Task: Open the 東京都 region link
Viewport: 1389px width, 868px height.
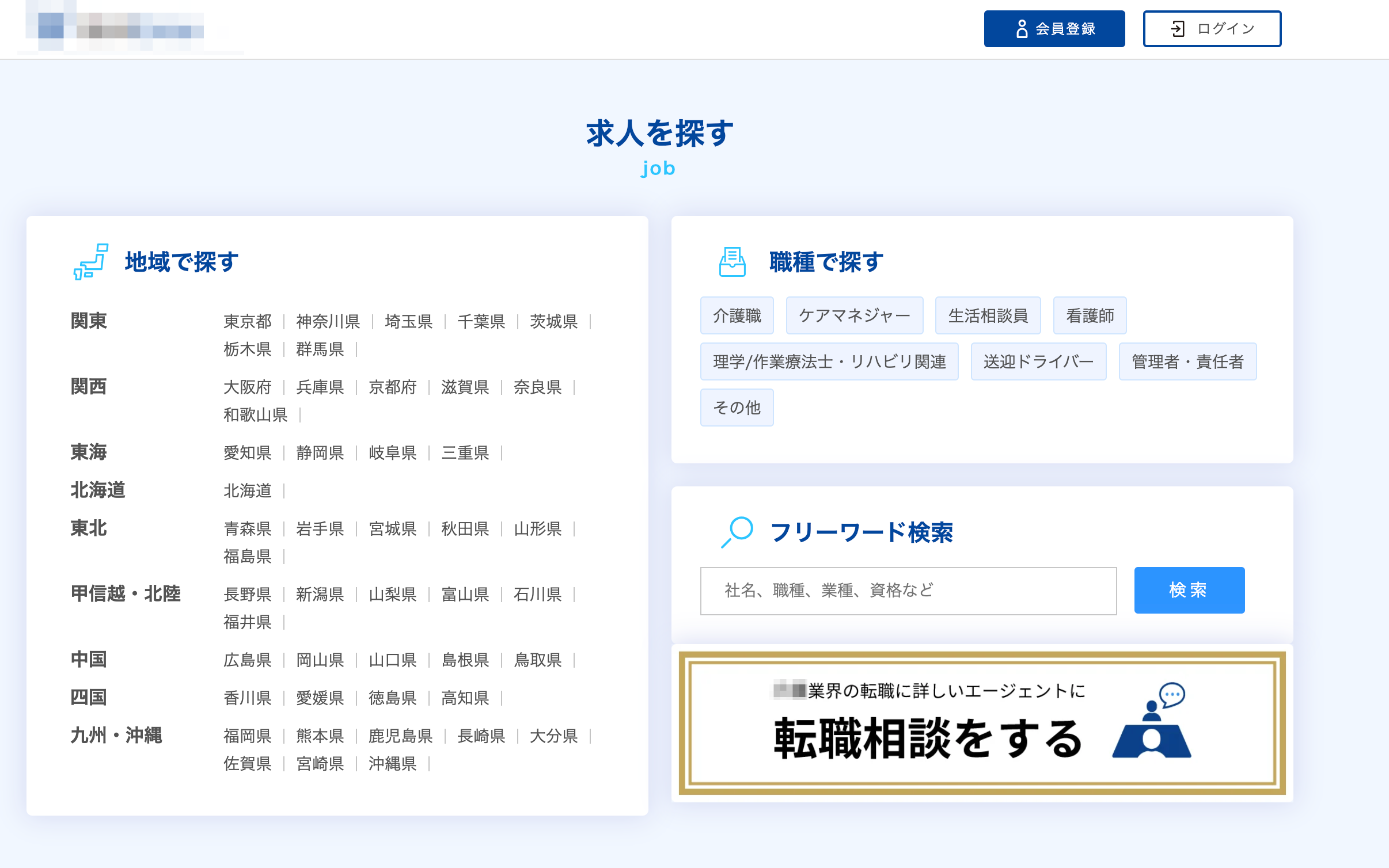Action: point(247,321)
